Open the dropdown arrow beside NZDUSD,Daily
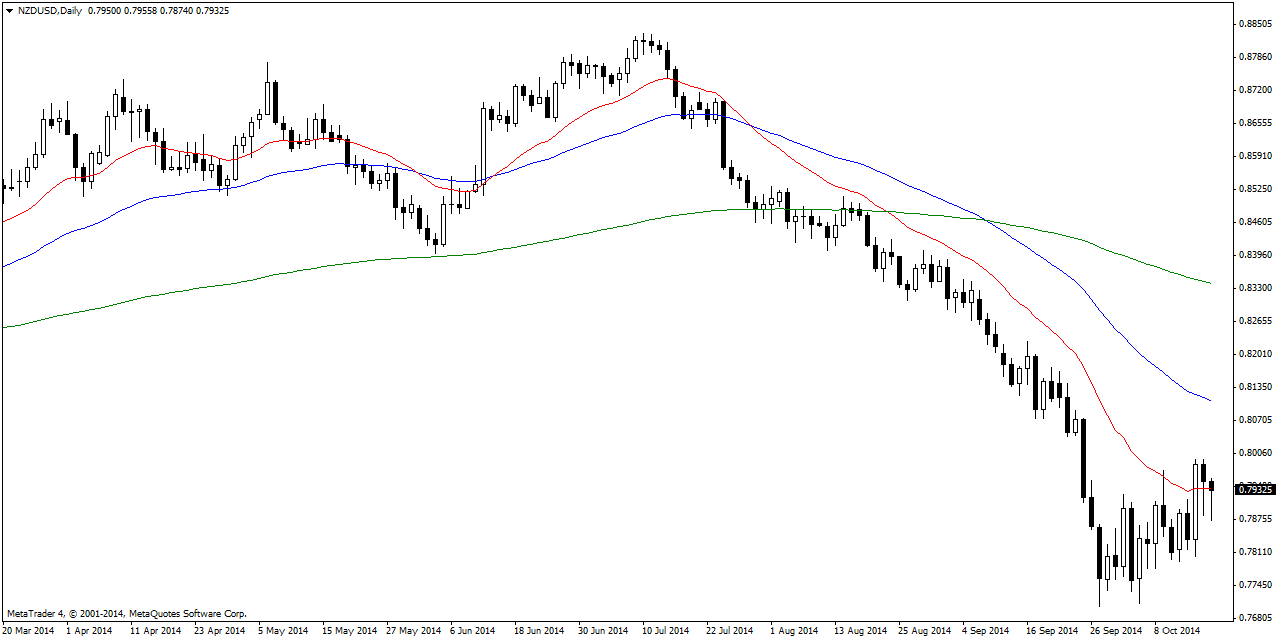The width and height of the screenshot is (1276, 639). [9, 10]
